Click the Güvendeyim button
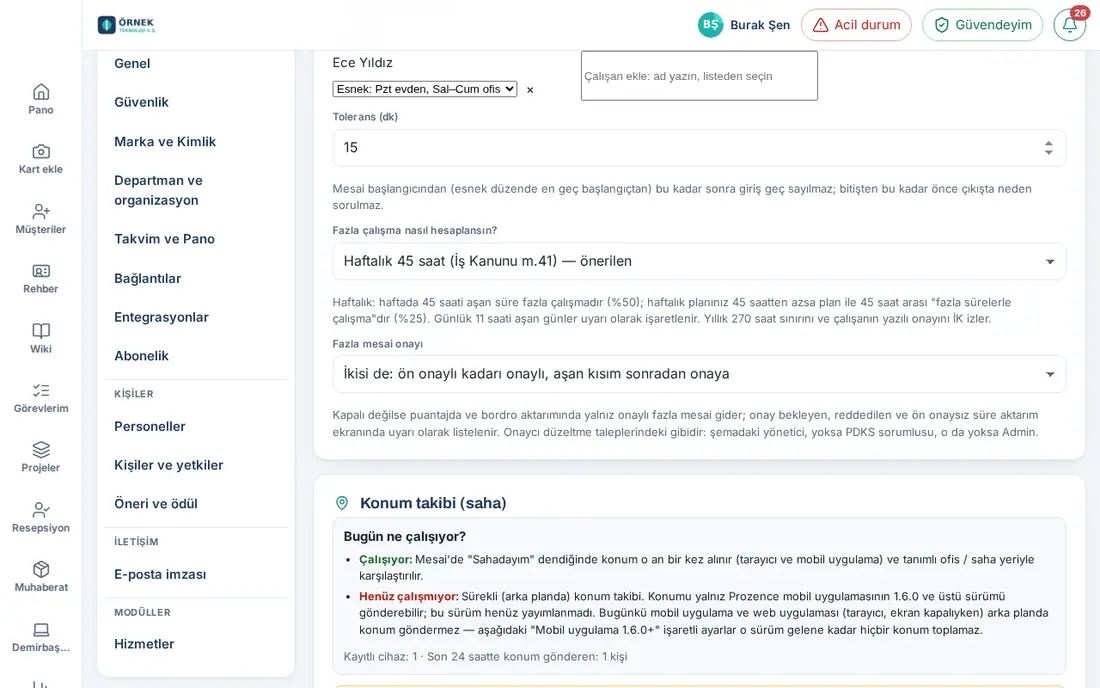Screen dimensions: 1100x688 click(982, 25)
